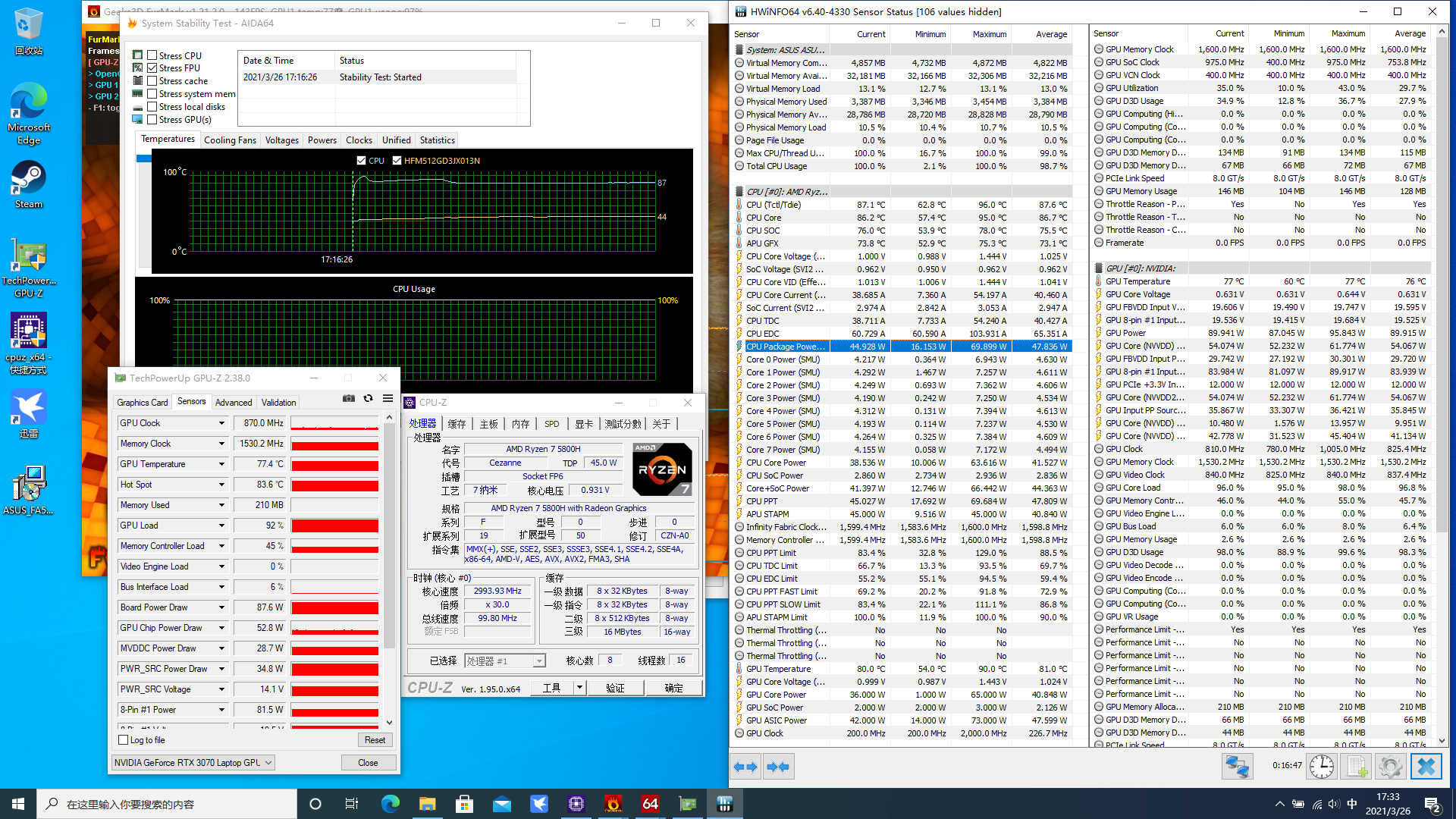This screenshot has height=819, width=1456.
Task: Expand the NVIDIA GeForce RTX 3070 selector
Action: click(268, 763)
